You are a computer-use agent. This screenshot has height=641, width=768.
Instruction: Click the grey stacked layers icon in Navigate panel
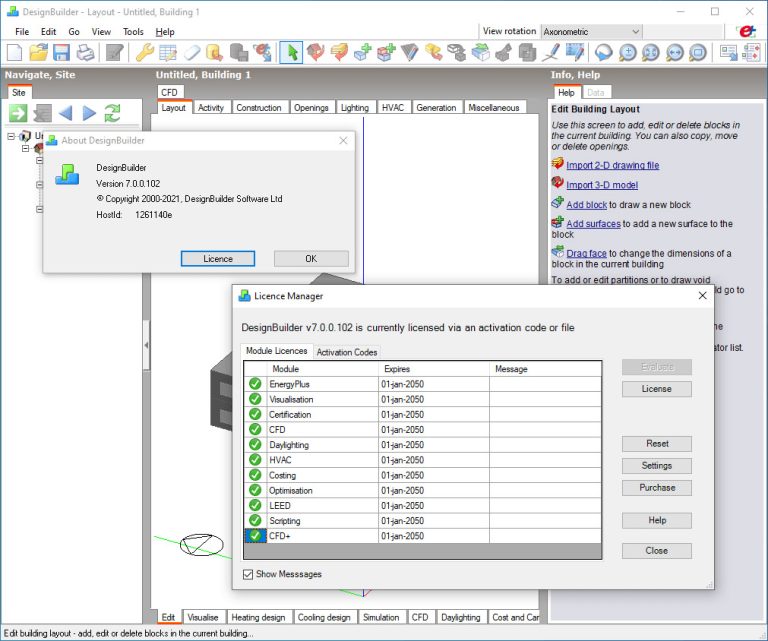click(42, 113)
